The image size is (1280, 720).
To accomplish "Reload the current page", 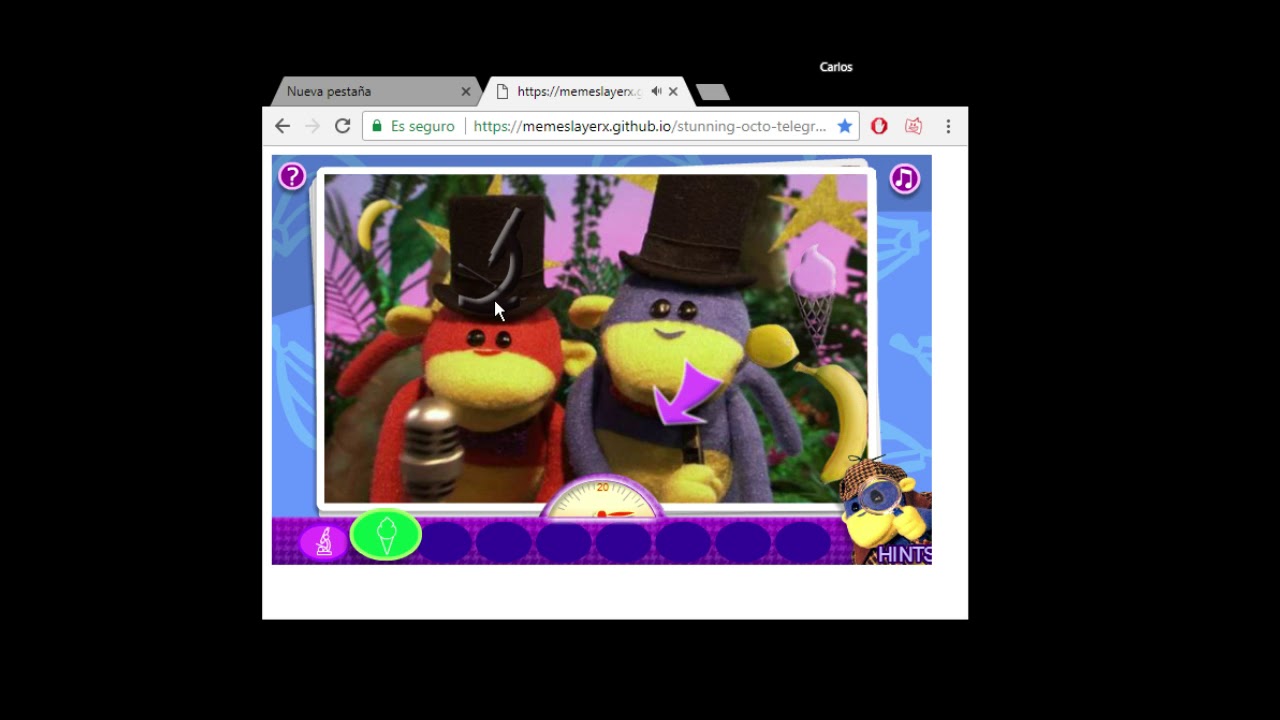I will [x=342, y=126].
